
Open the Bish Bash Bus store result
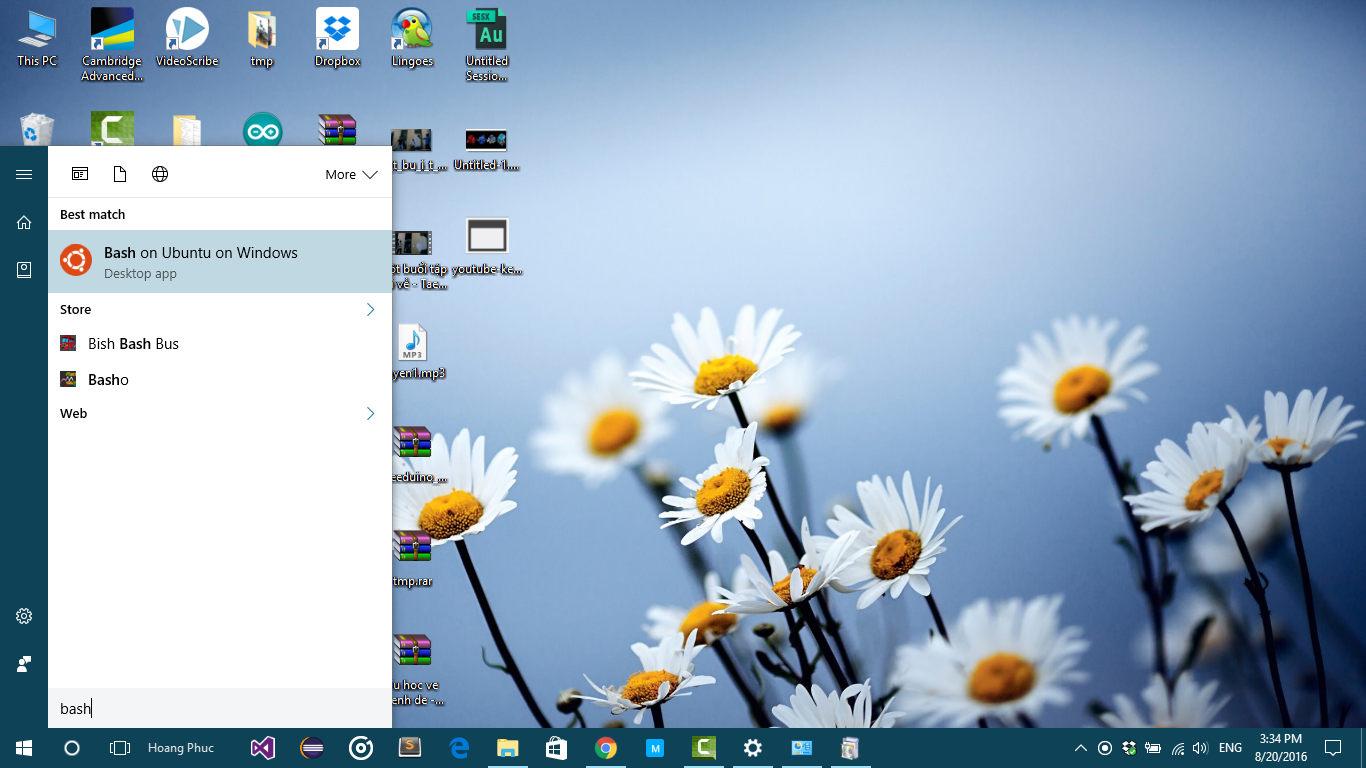pyautogui.click(x=220, y=344)
